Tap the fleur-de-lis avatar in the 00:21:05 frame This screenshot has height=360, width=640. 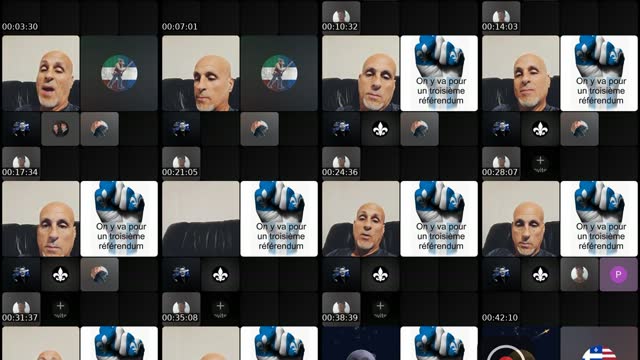pyautogui.click(x=220, y=275)
